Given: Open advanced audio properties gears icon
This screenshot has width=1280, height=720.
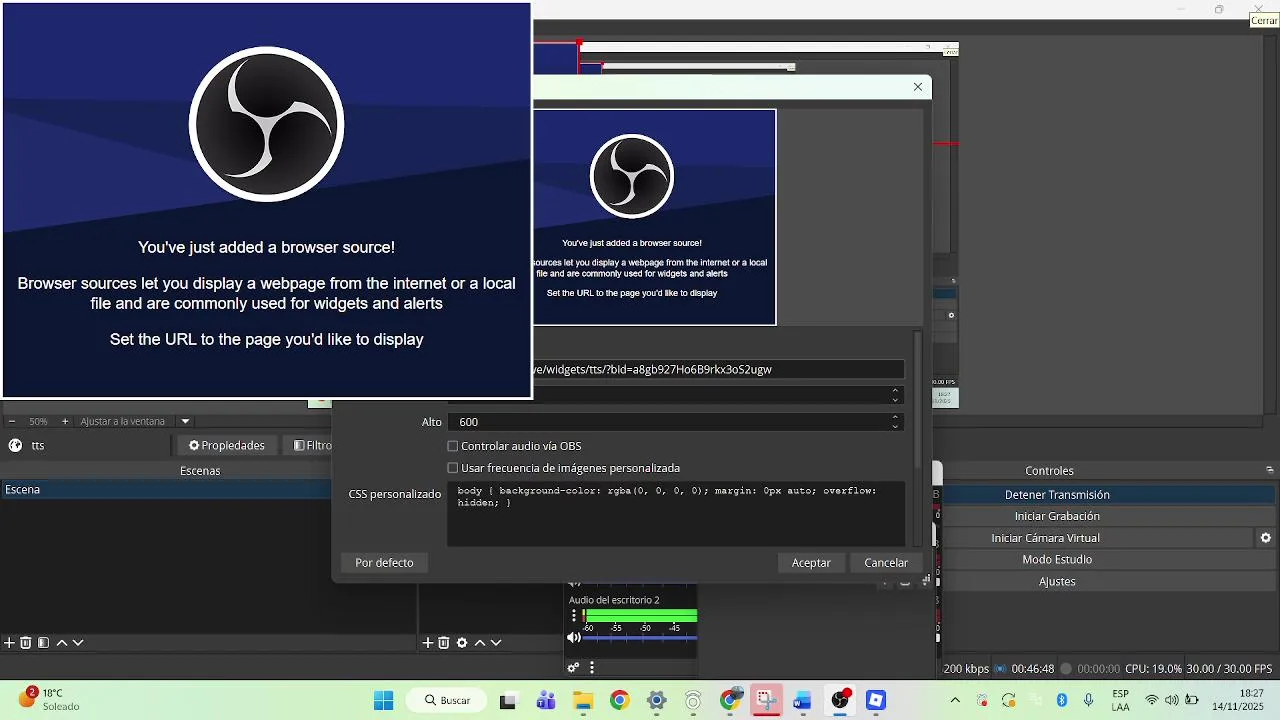Looking at the screenshot, I should point(573,667).
